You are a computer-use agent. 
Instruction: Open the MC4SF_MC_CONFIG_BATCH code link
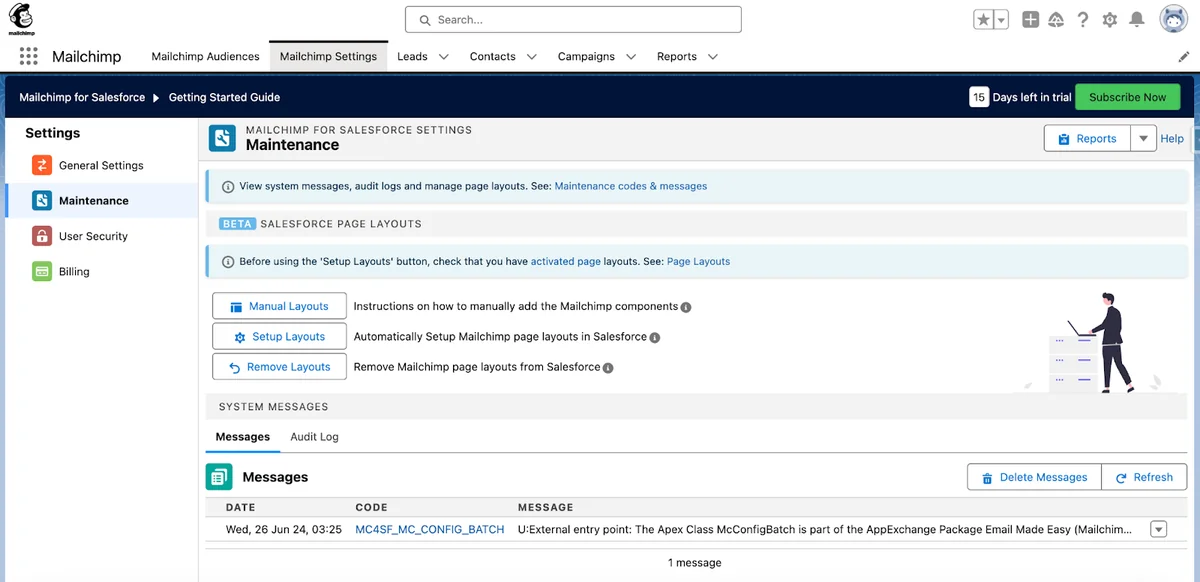pyautogui.click(x=430, y=529)
